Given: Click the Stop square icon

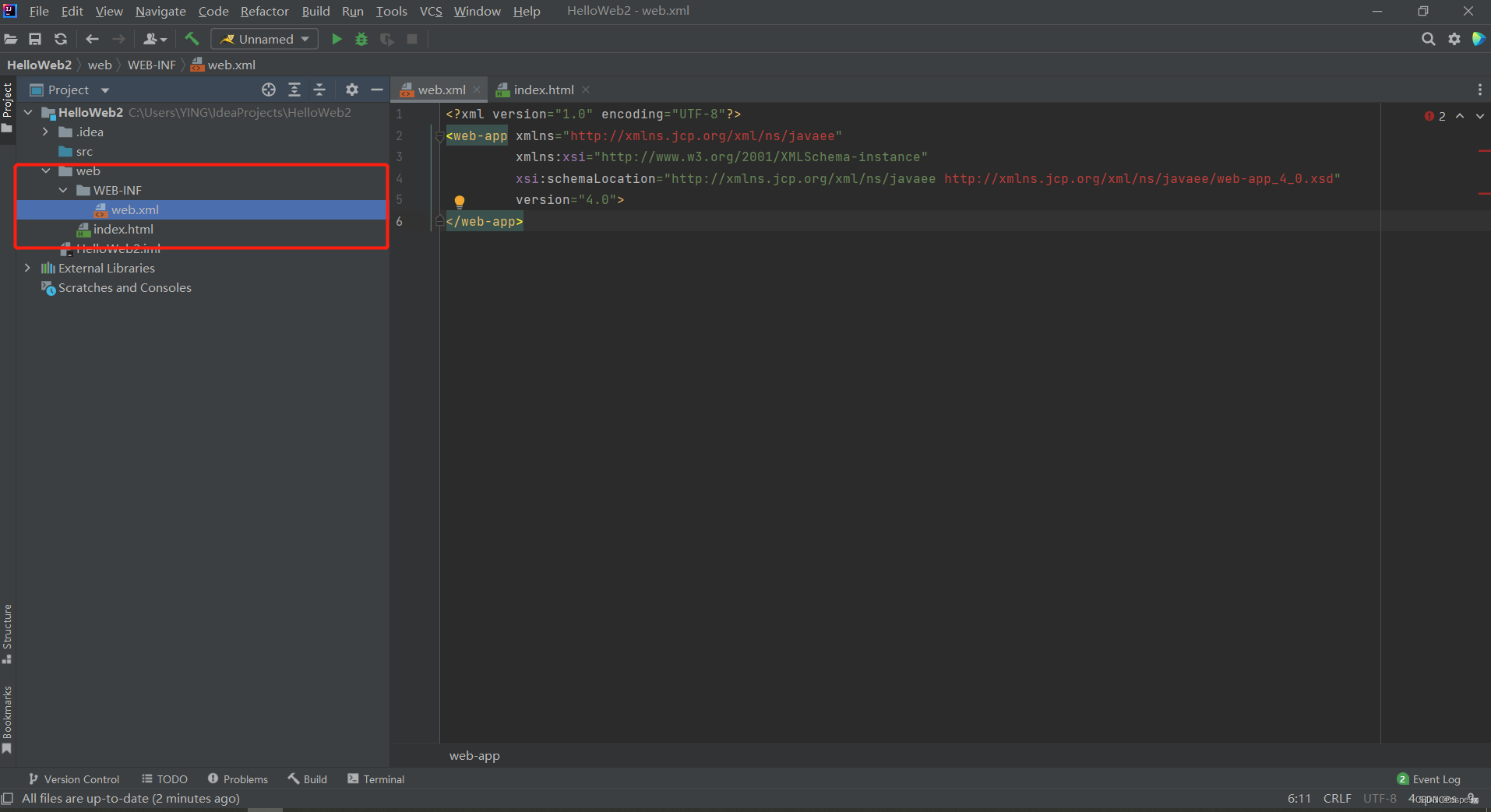Looking at the screenshot, I should pos(412,39).
